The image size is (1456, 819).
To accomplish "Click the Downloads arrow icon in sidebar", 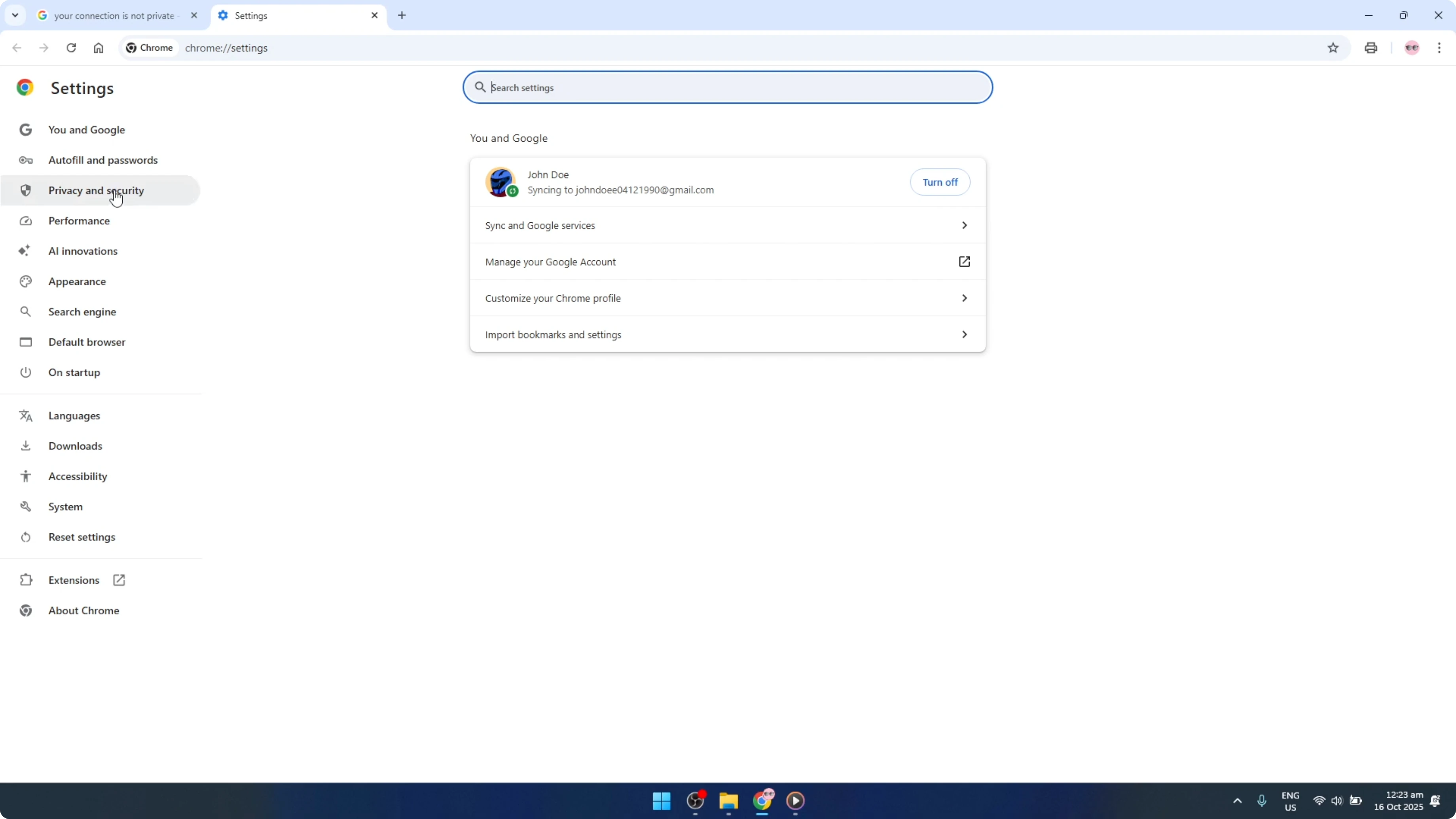I will click(x=25, y=446).
